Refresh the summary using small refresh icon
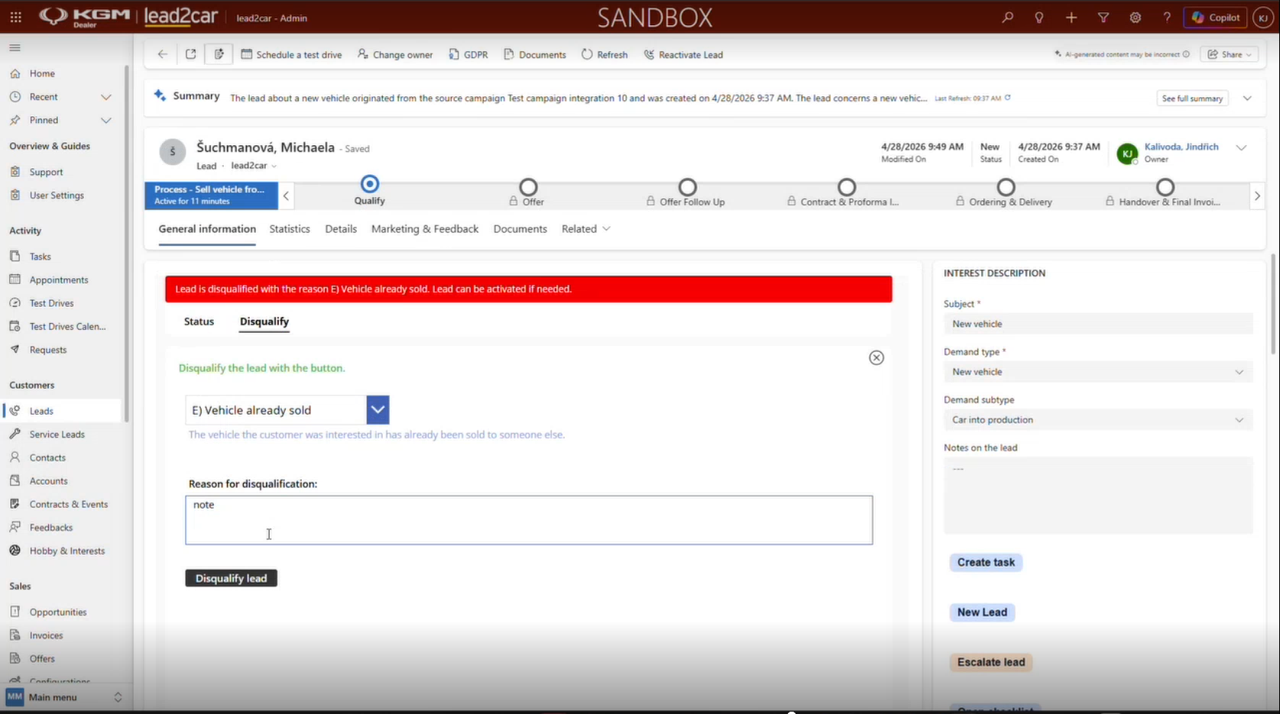The height and width of the screenshot is (714, 1280). pos(1008,98)
